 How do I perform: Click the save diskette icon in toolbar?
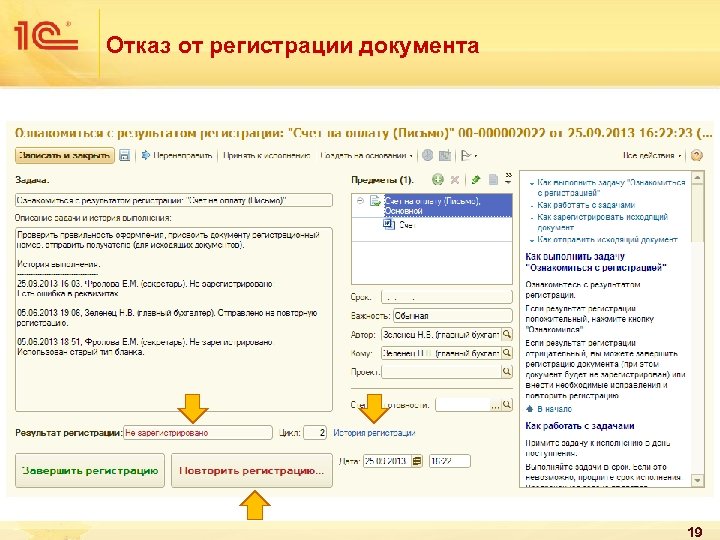coord(124,156)
